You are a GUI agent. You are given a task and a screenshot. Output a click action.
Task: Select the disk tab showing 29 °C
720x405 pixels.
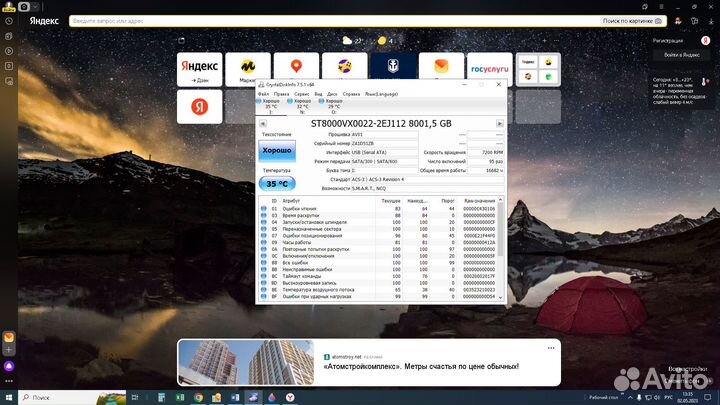[x=332, y=106]
